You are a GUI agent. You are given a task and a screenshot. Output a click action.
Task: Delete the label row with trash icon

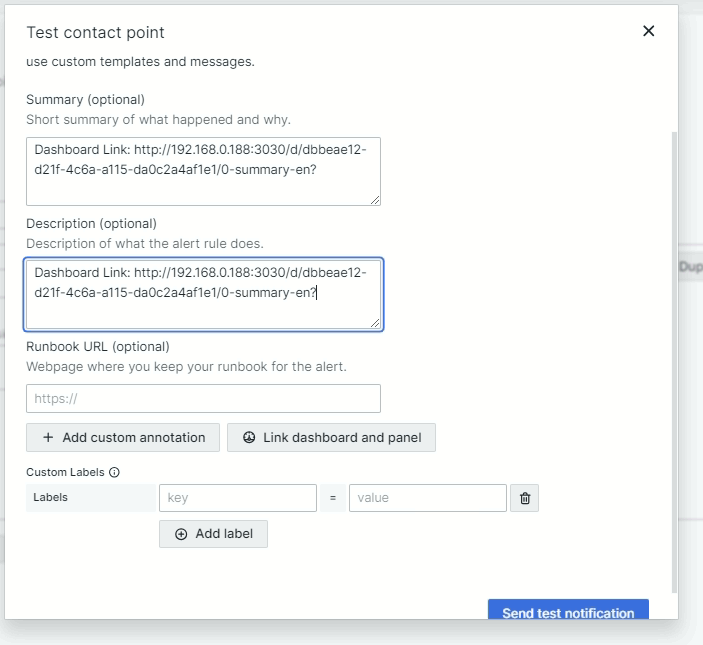click(525, 498)
